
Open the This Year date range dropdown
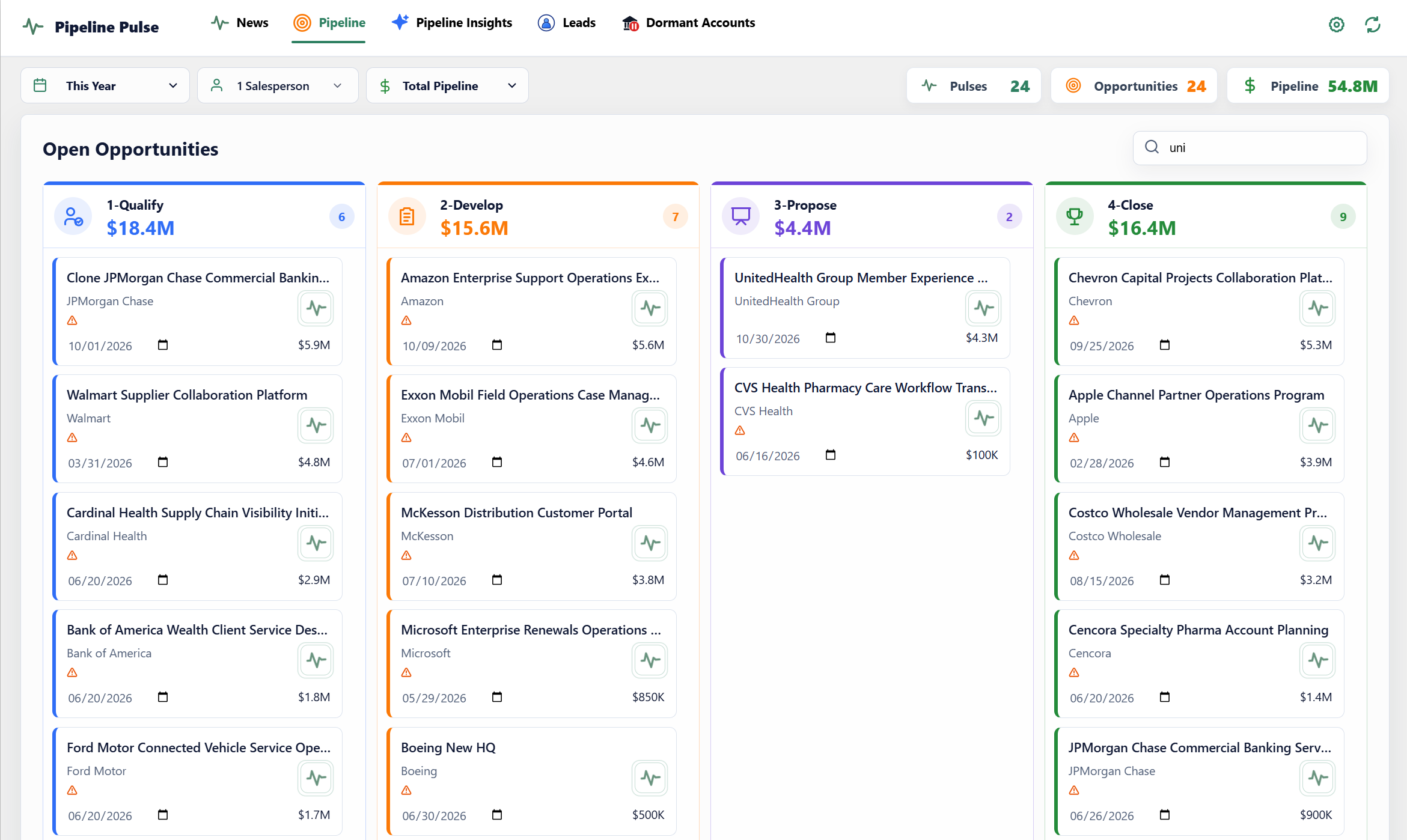coord(105,85)
